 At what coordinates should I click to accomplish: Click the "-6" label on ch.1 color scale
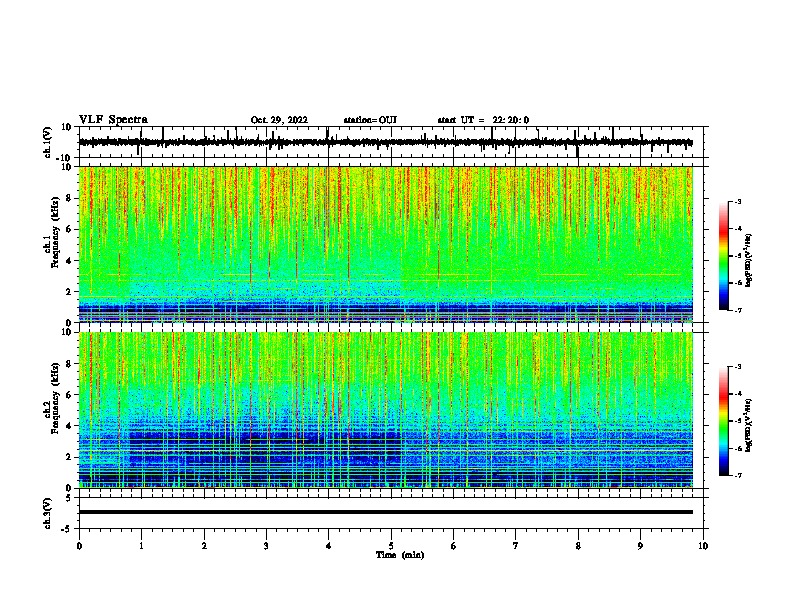click(x=737, y=283)
